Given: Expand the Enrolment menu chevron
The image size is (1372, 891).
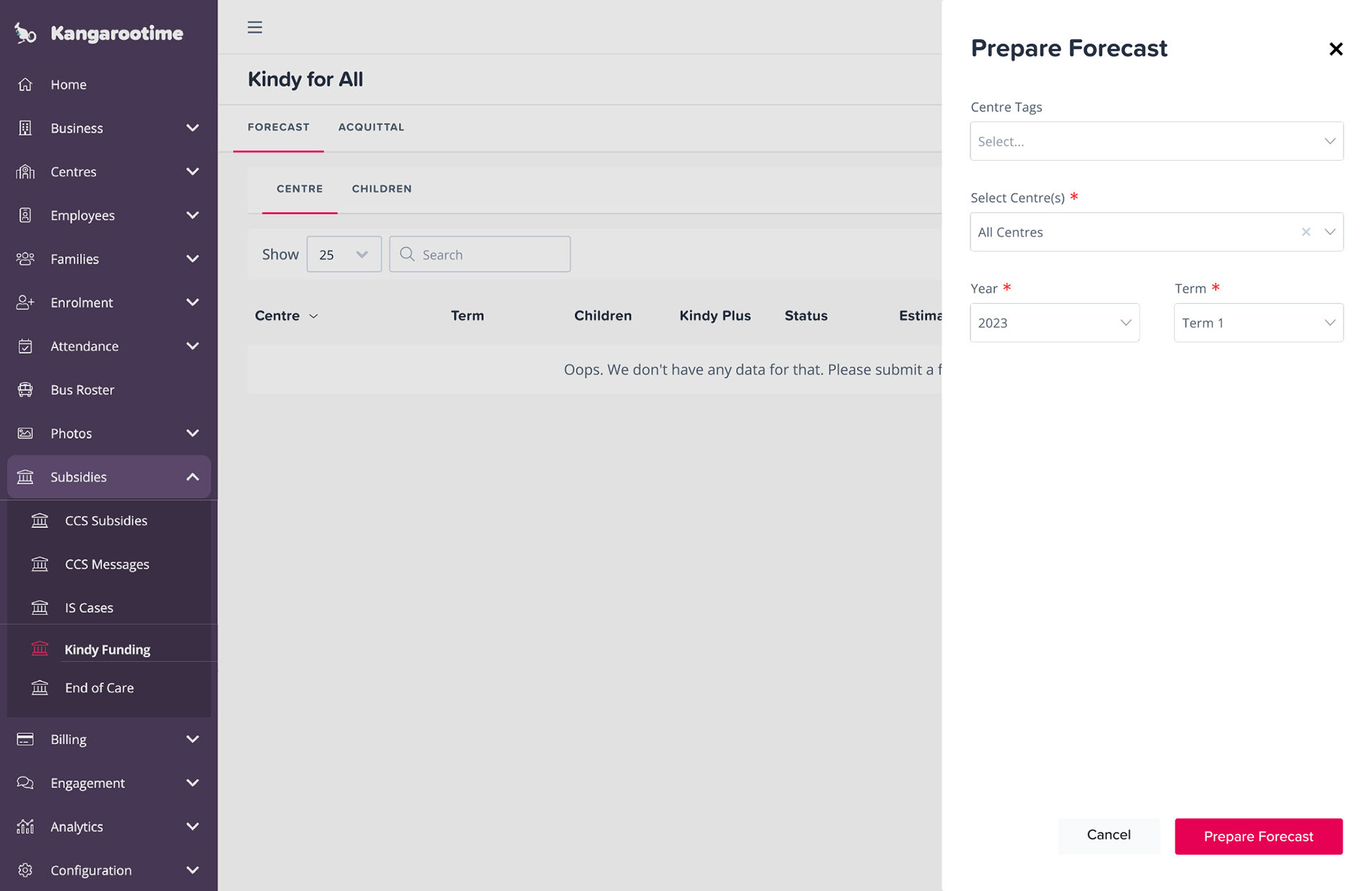Looking at the screenshot, I should [x=192, y=302].
